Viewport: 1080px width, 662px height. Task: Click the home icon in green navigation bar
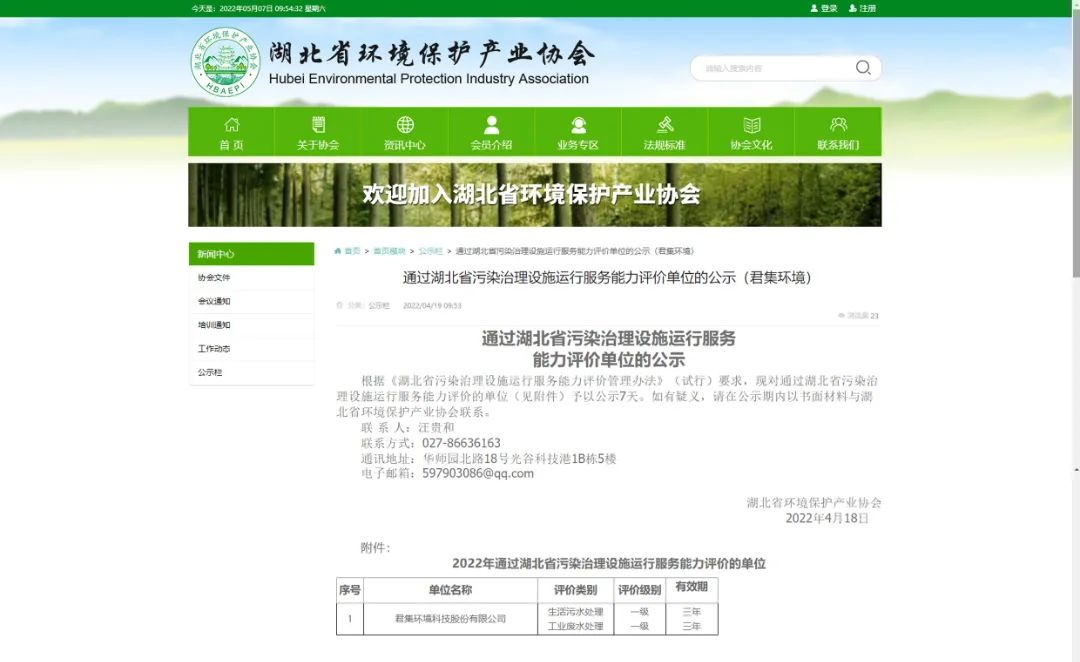pos(232,125)
